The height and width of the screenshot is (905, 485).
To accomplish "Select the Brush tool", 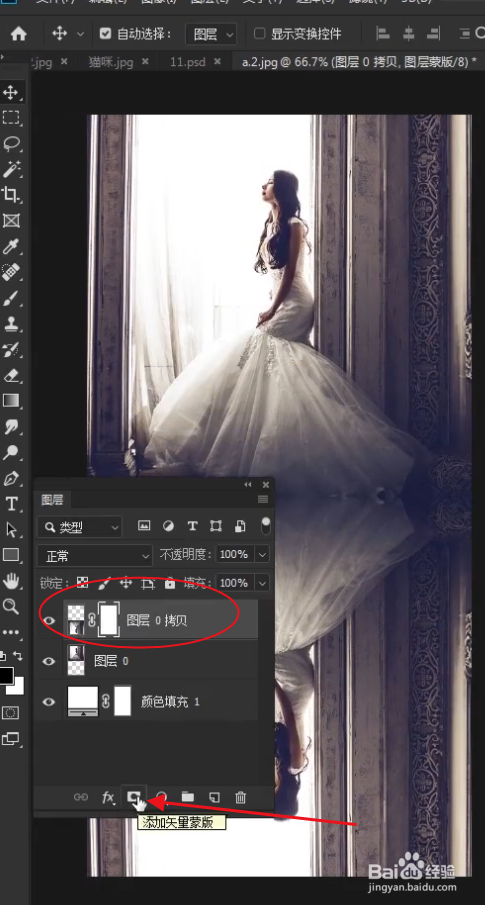I will 10,298.
